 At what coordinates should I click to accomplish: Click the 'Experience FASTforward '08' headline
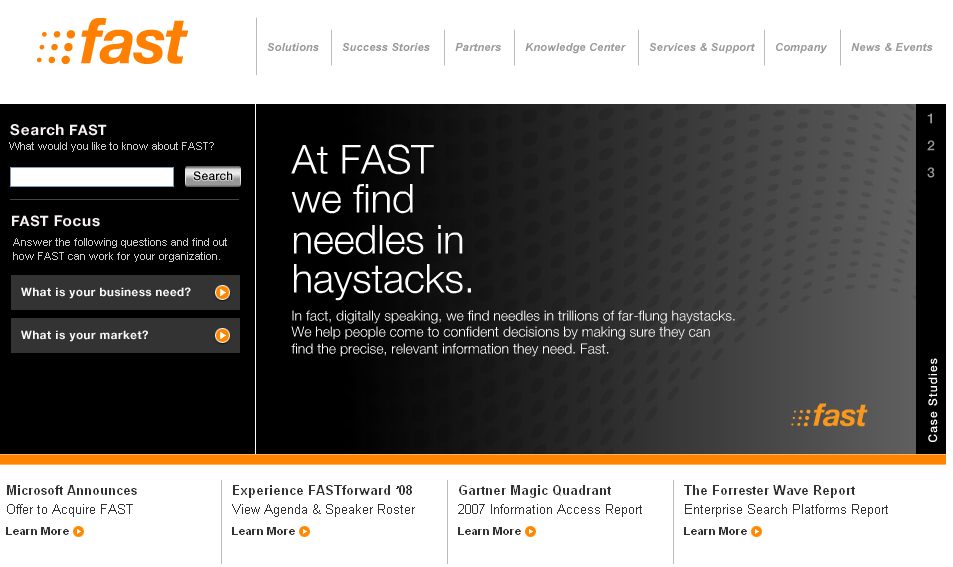[x=322, y=490]
